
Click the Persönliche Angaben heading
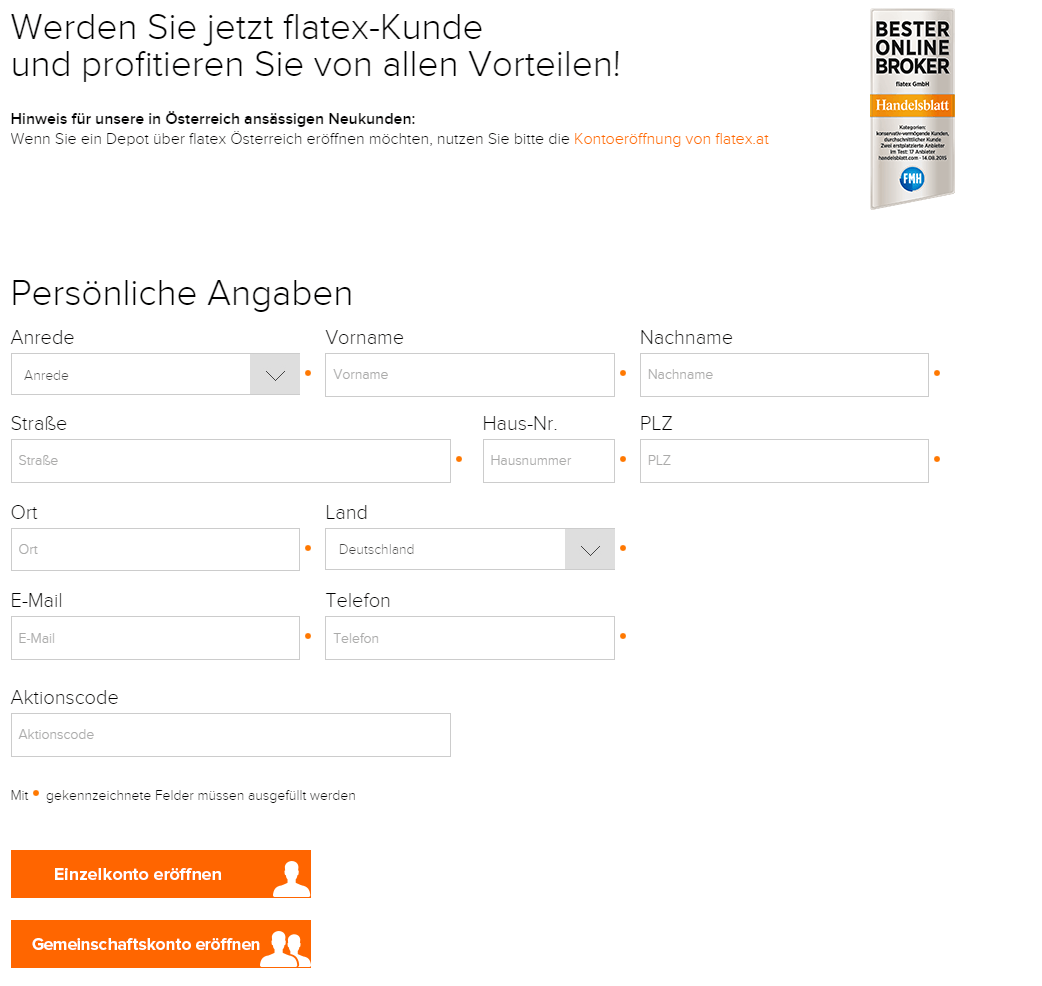(x=181, y=294)
